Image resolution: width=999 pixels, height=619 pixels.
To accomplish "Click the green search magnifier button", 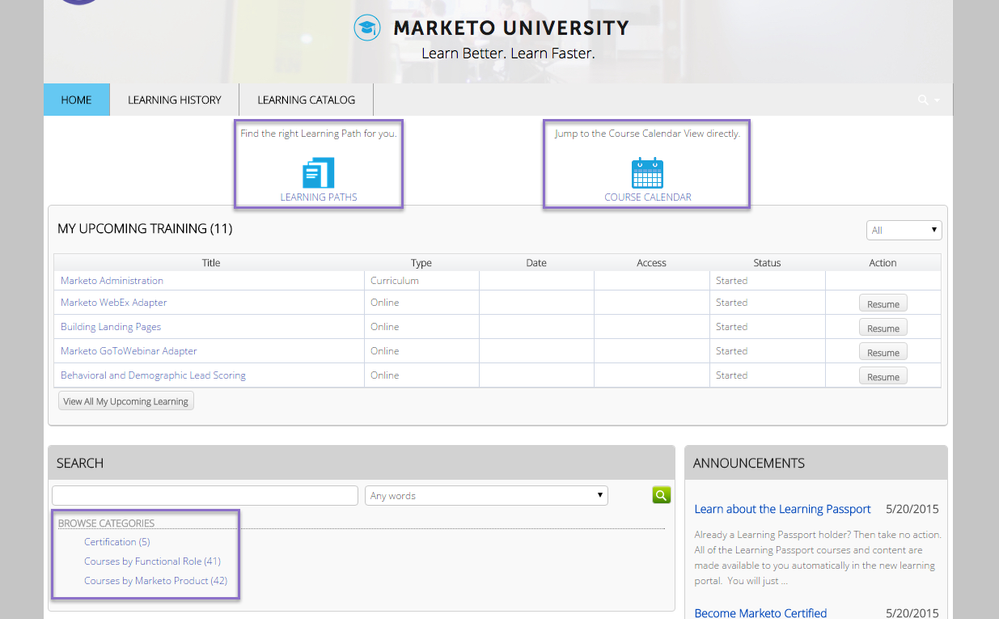I will 661,495.
